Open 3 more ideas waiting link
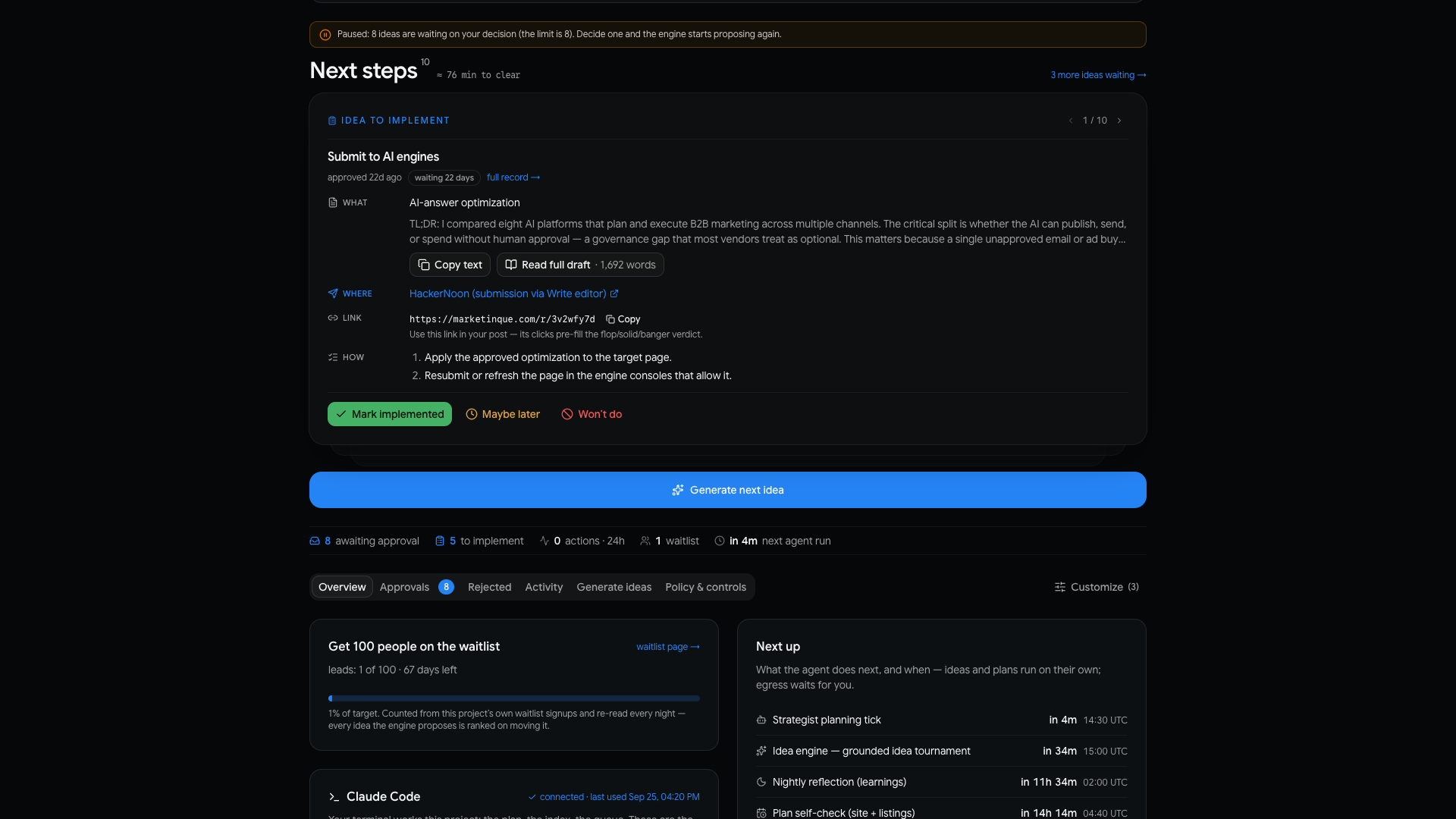1456x819 pixels. pyautogui.click(x=1098, y=75)
